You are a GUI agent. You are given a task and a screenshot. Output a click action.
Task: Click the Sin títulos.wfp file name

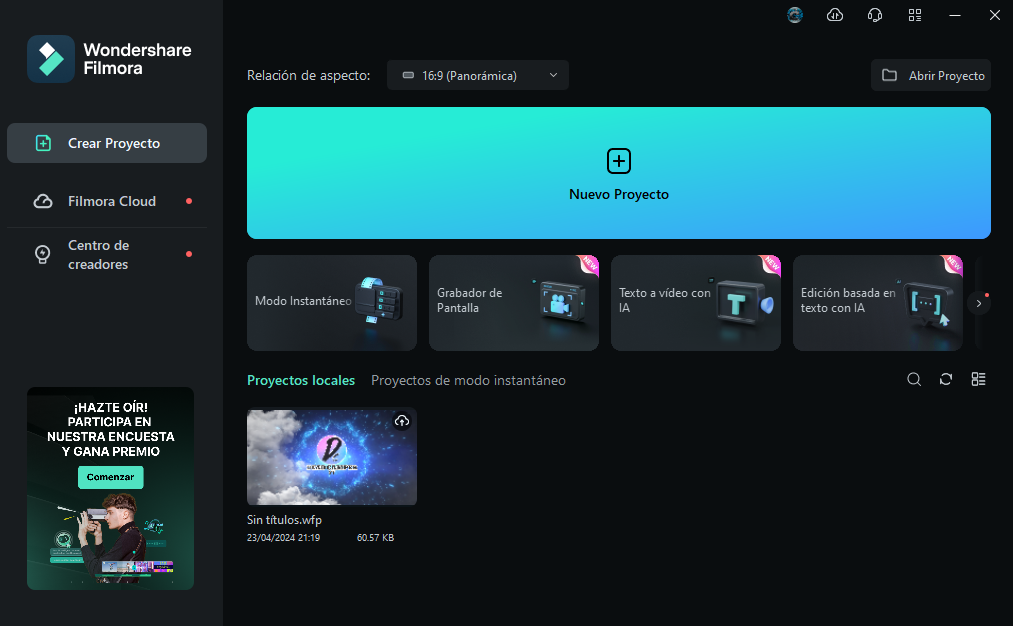coord(284,519)
